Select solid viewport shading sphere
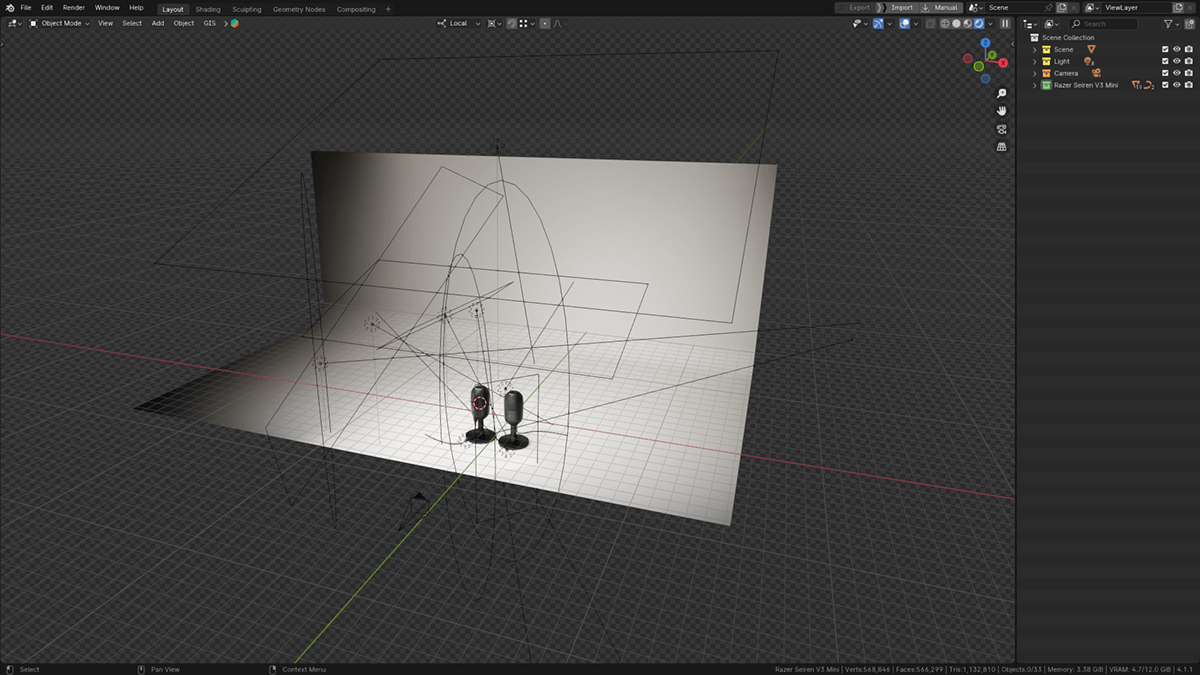Image resolution: width=1200 pixels, height=675 pixels. pos(956,23)
